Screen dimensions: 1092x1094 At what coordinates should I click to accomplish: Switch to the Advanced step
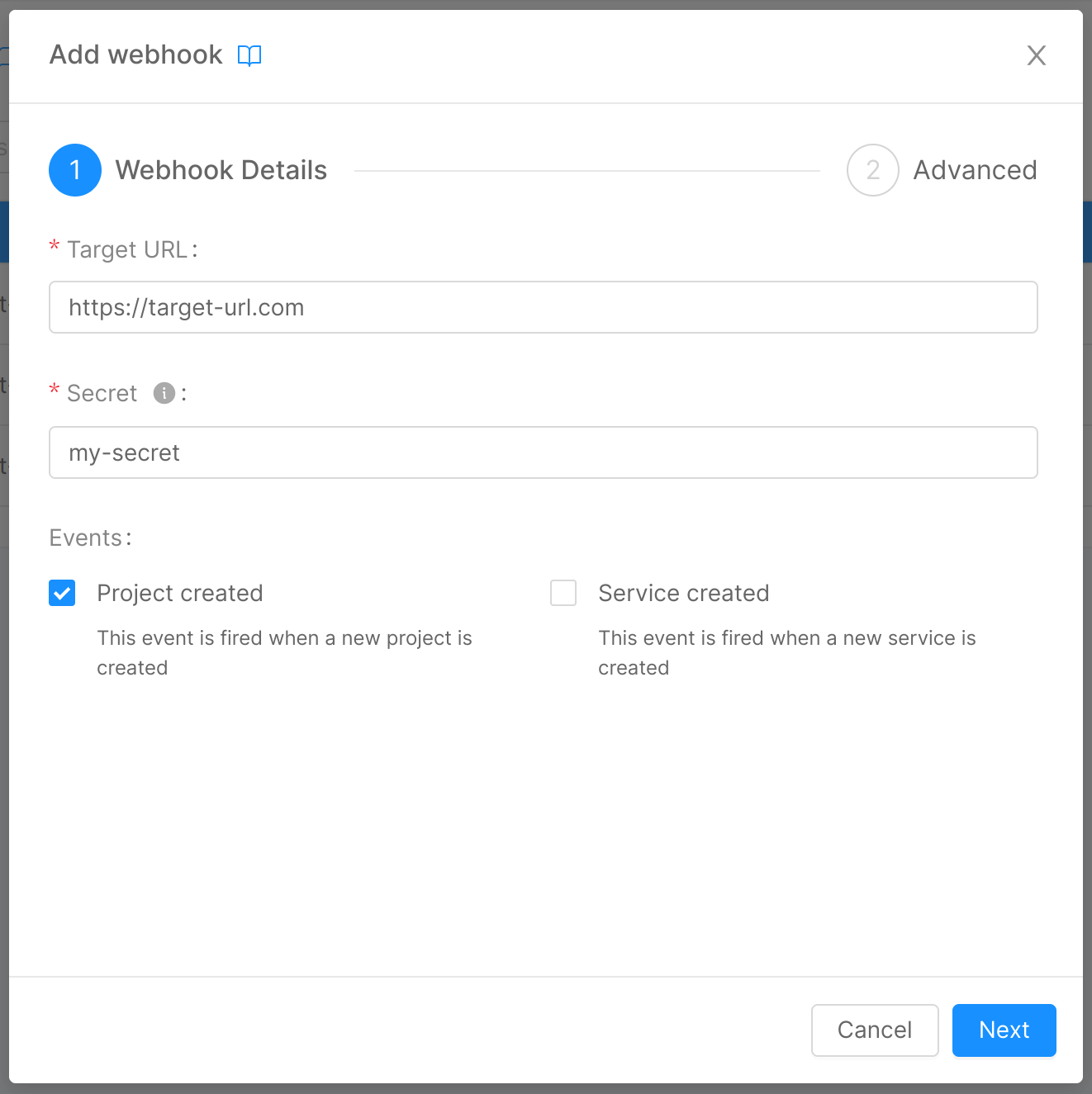pyautogui.click(x=975, y=170)
